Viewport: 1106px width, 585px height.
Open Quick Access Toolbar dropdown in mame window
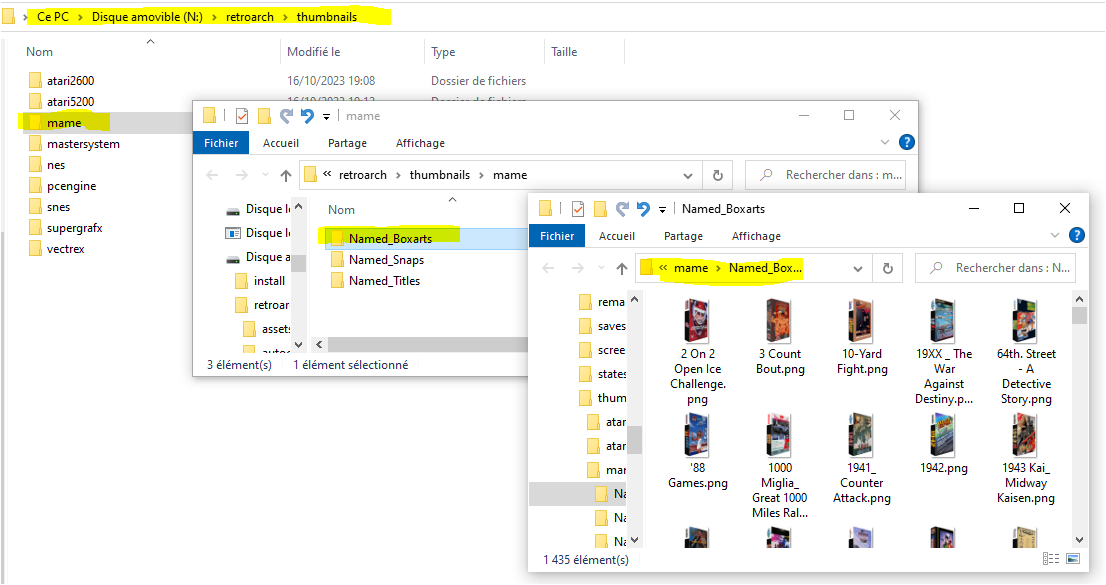pyautogui.click(x=326, y=116)
